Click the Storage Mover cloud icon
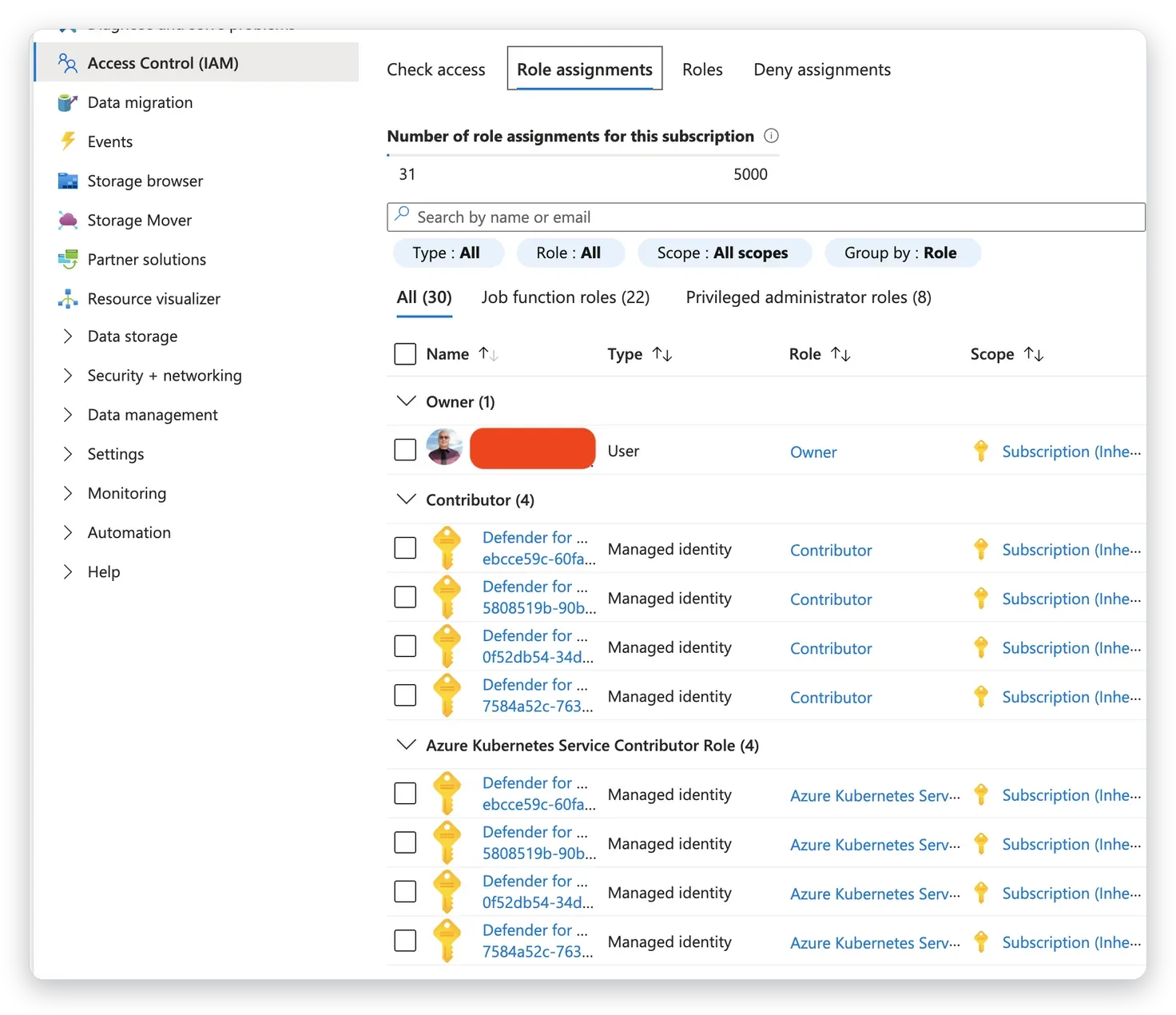 [x=67, y=220]
